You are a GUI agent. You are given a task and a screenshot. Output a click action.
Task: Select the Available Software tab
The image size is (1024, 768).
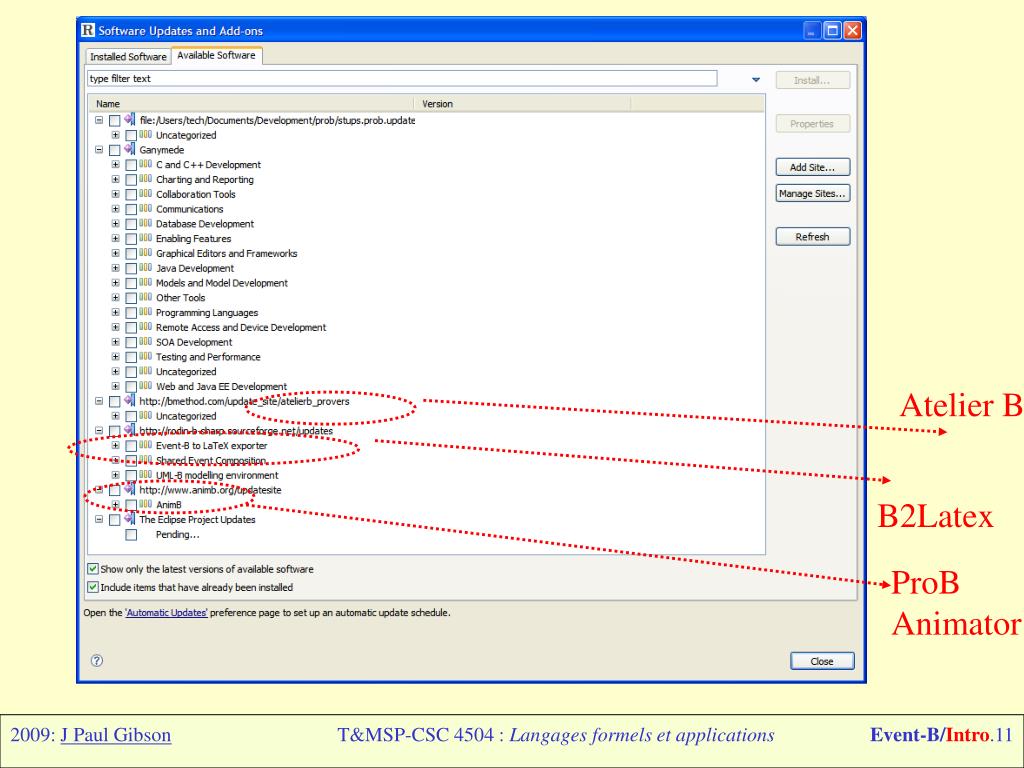[x=216, y=56]
